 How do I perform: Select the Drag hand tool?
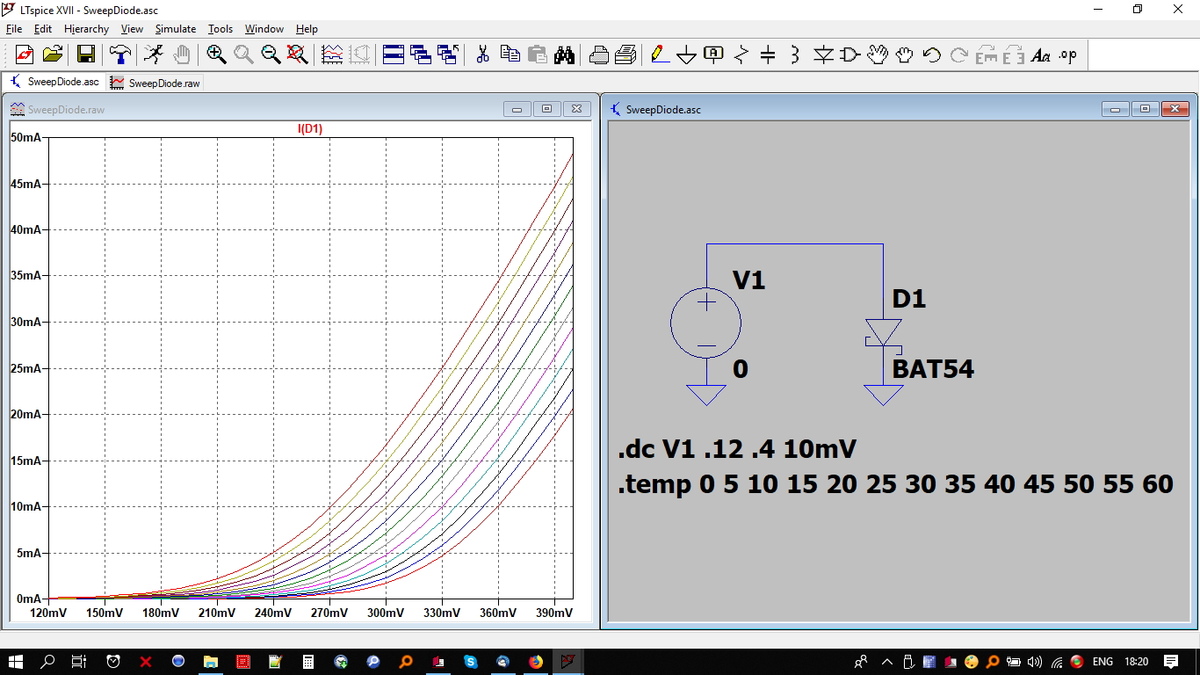point(904,54)
